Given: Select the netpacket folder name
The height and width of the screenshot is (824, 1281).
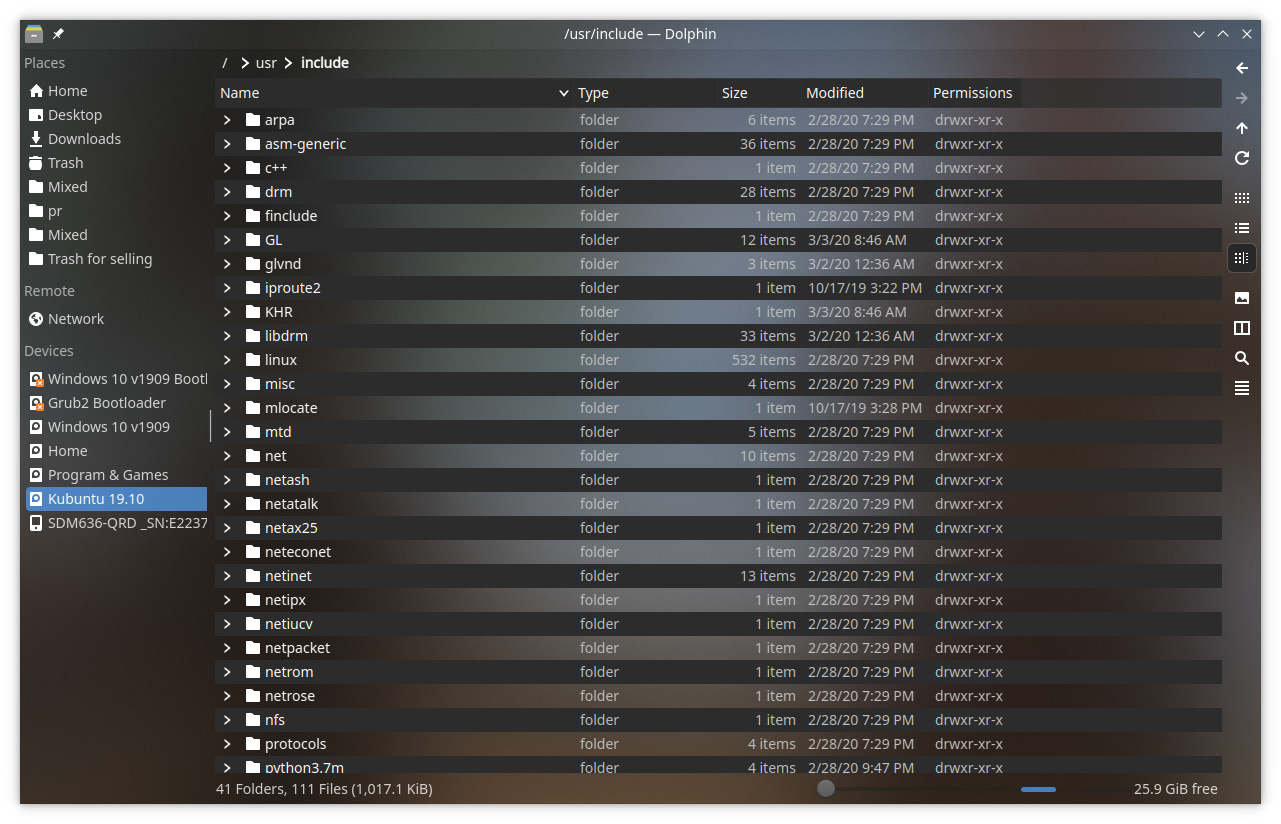Looking at the screenshot, I should click(297, 648).
